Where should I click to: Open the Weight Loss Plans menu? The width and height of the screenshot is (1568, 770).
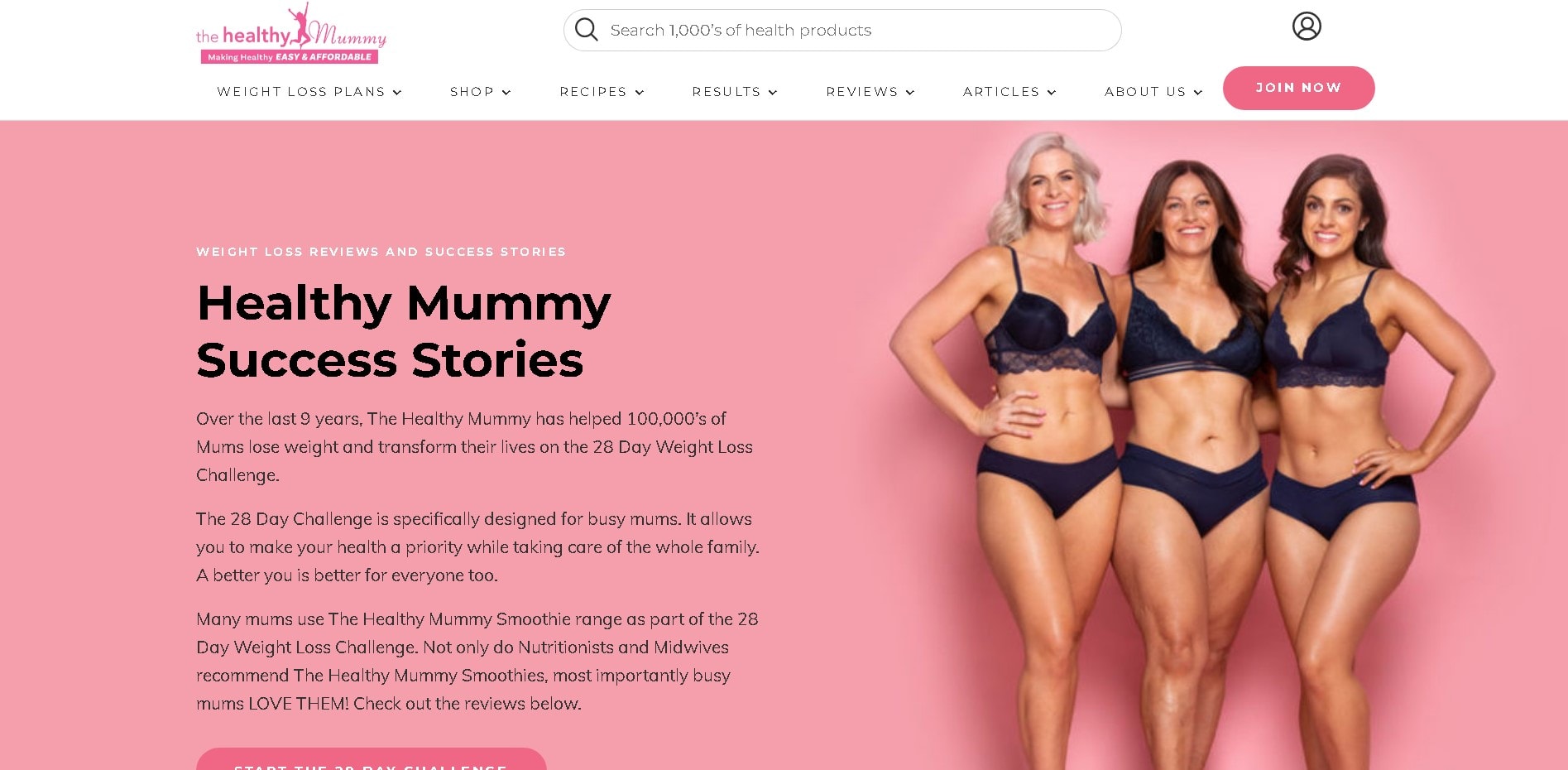point(301,92)
